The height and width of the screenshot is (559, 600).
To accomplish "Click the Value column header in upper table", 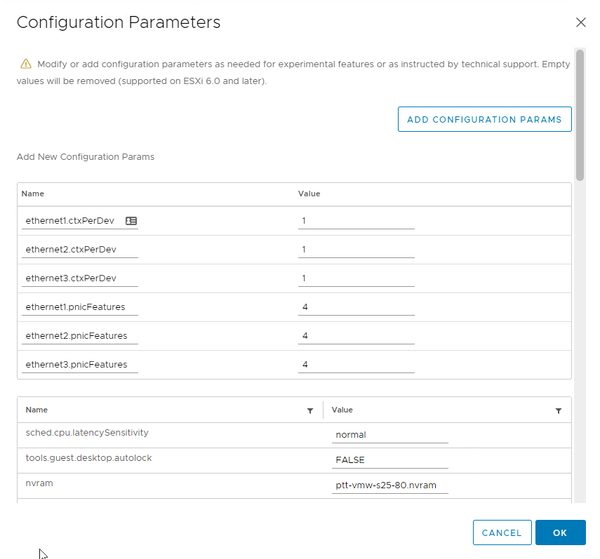I will pos(309,193).
